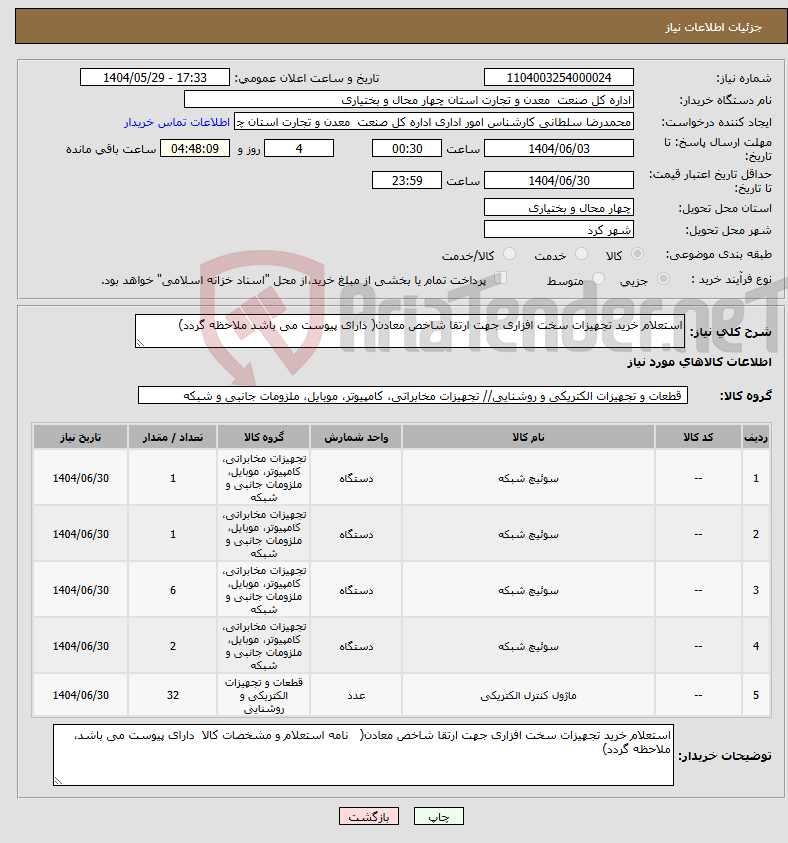Select the کالا/خدمت radio button
The image size is (788, 843).
pyautogui.click(x=510, y=254)
